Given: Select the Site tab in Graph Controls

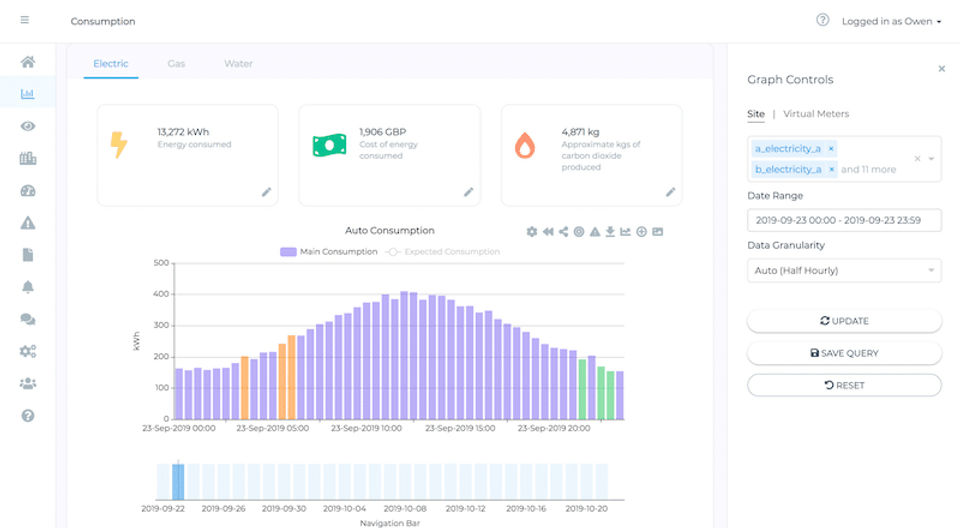Looking at the screenshot, I should (756, 114).
